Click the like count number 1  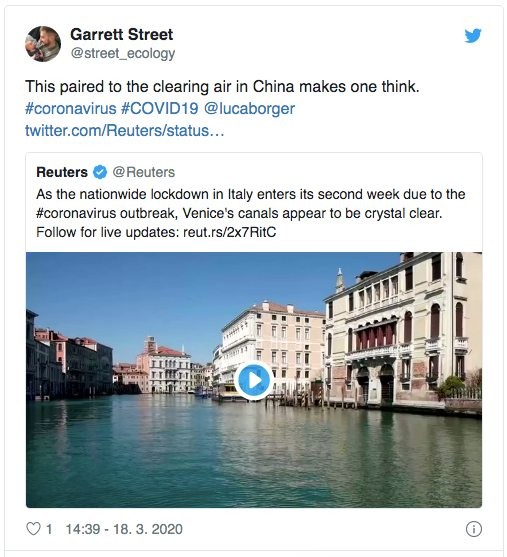(49, 529)
